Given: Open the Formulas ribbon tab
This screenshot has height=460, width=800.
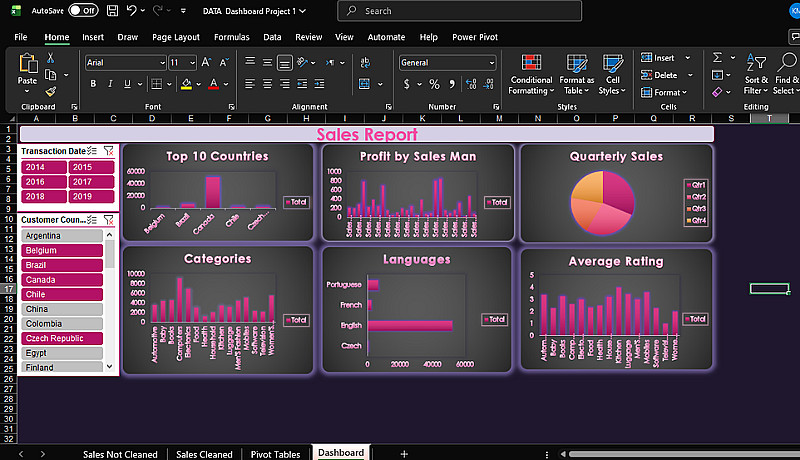Looking at the screenshot, I should 231,37.
